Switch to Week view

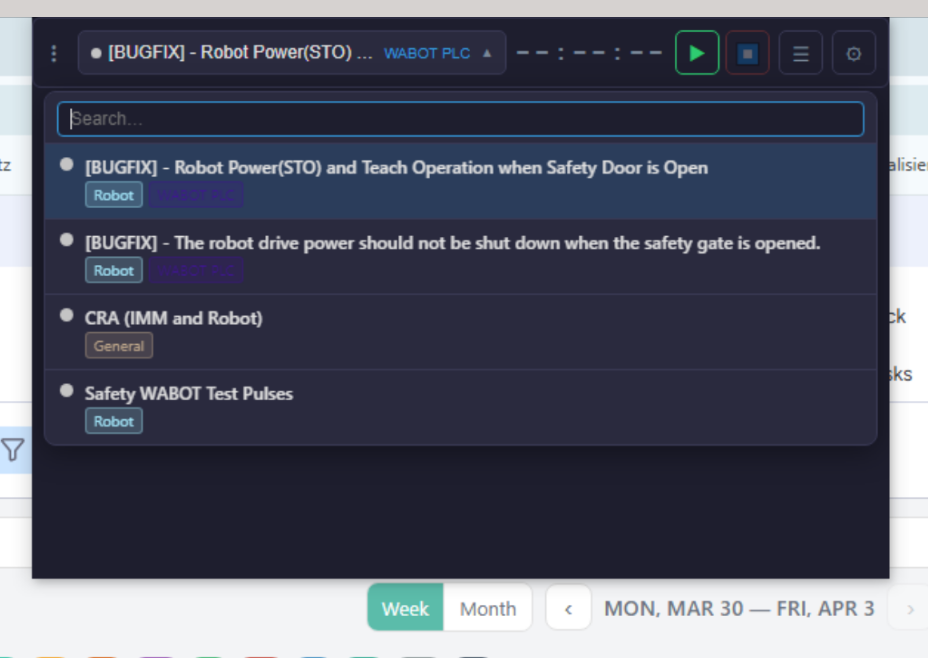tap(405, 608)
